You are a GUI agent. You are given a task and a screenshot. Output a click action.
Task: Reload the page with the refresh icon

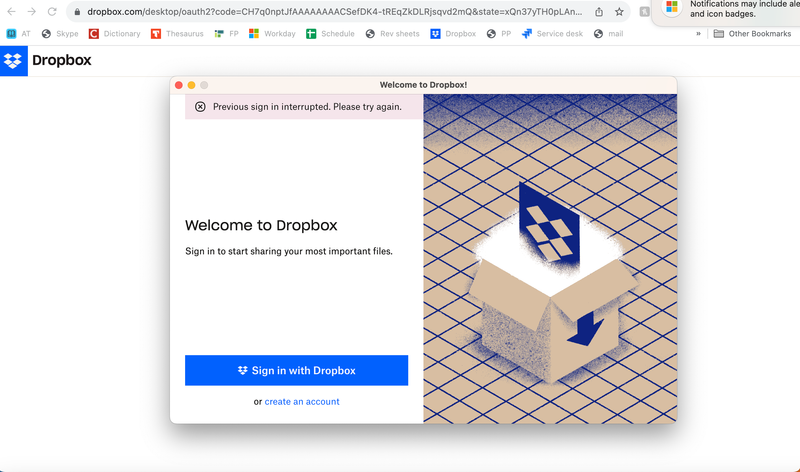tap(52, 11)
